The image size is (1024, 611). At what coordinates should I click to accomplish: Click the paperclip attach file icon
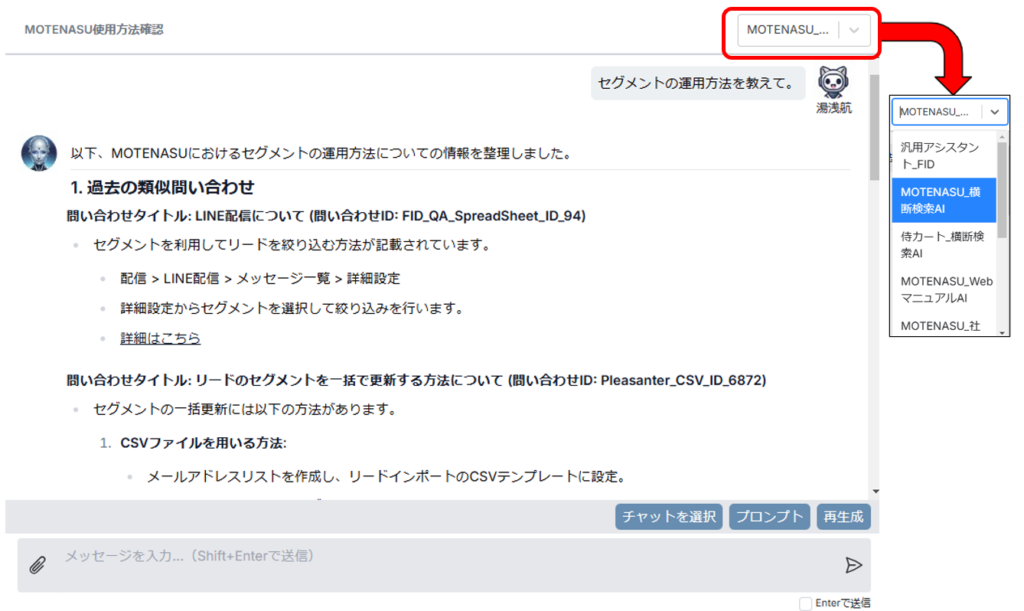point(38,565)
